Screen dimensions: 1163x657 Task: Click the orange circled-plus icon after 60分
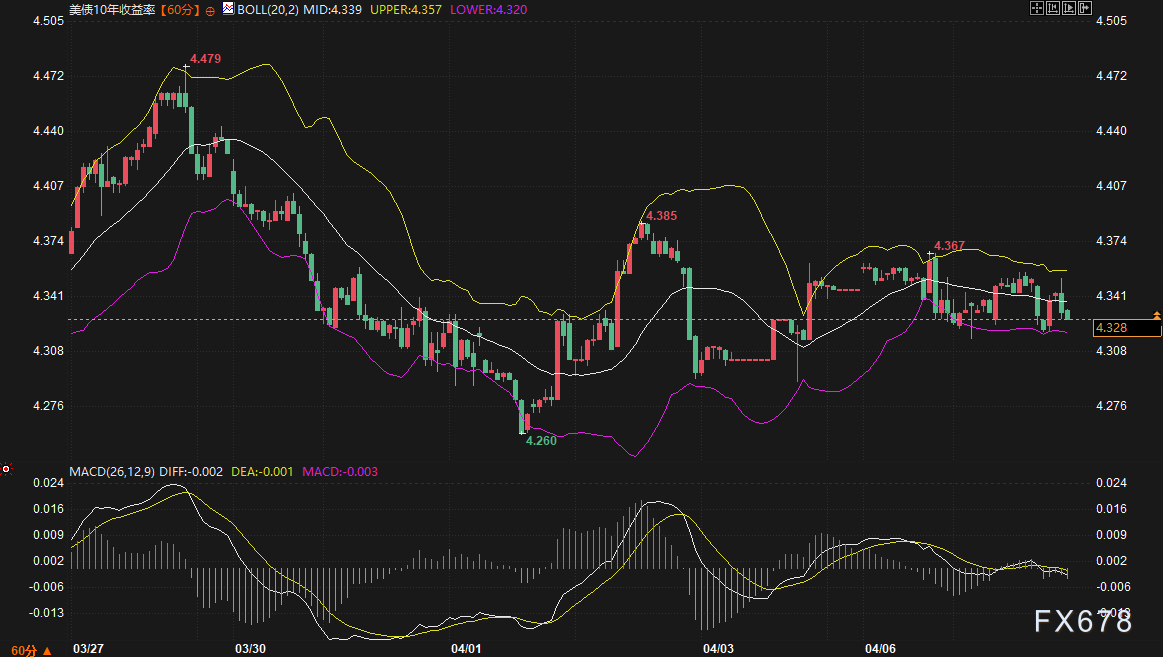point(211,9)
